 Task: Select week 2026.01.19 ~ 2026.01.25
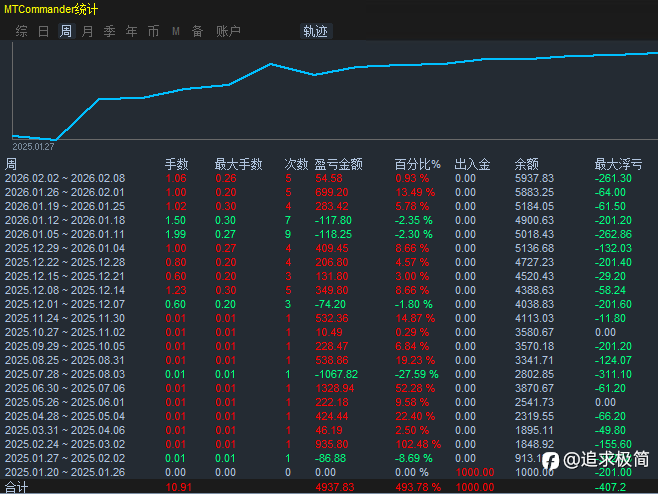[65, 206]
